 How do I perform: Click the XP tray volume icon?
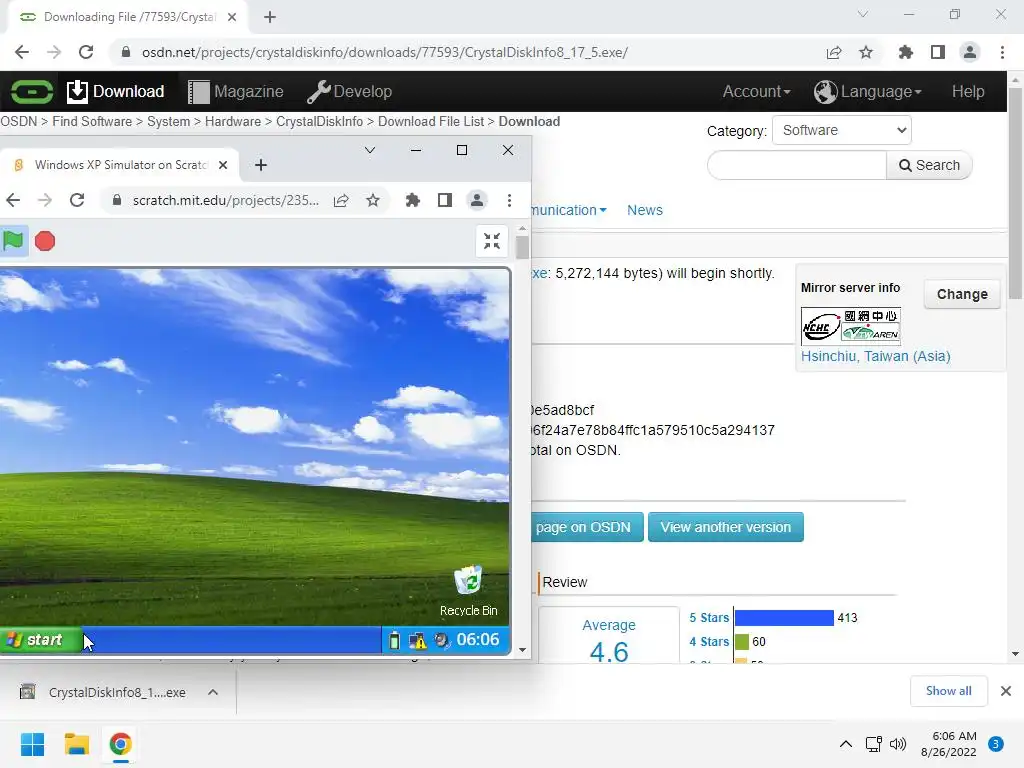click(442, 640)
